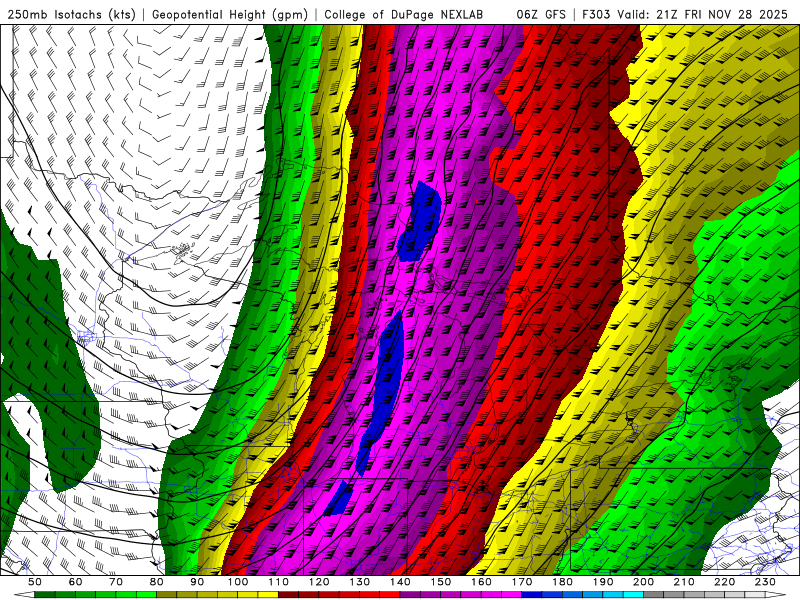Pick the bright green swatch just before 80
The image size is (800, 600).
[x=146, y=594]
